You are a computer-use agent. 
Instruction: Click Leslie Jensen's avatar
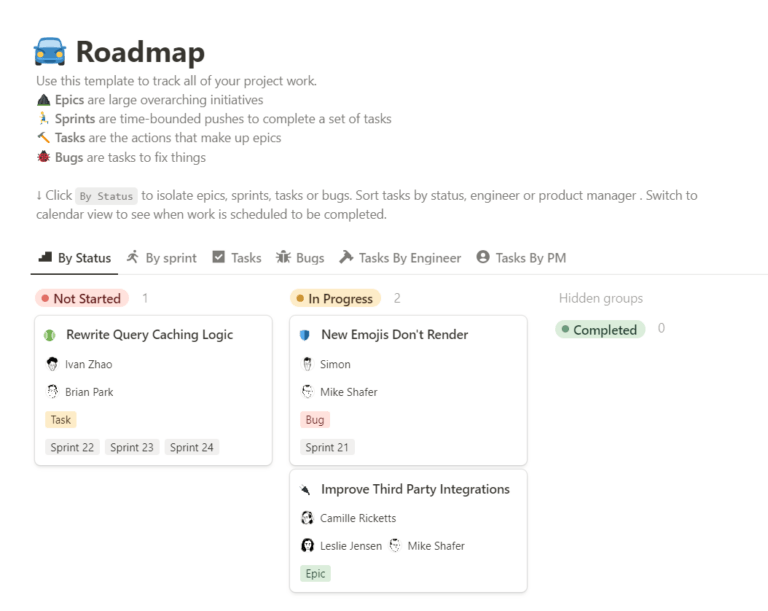click(308, 546)
